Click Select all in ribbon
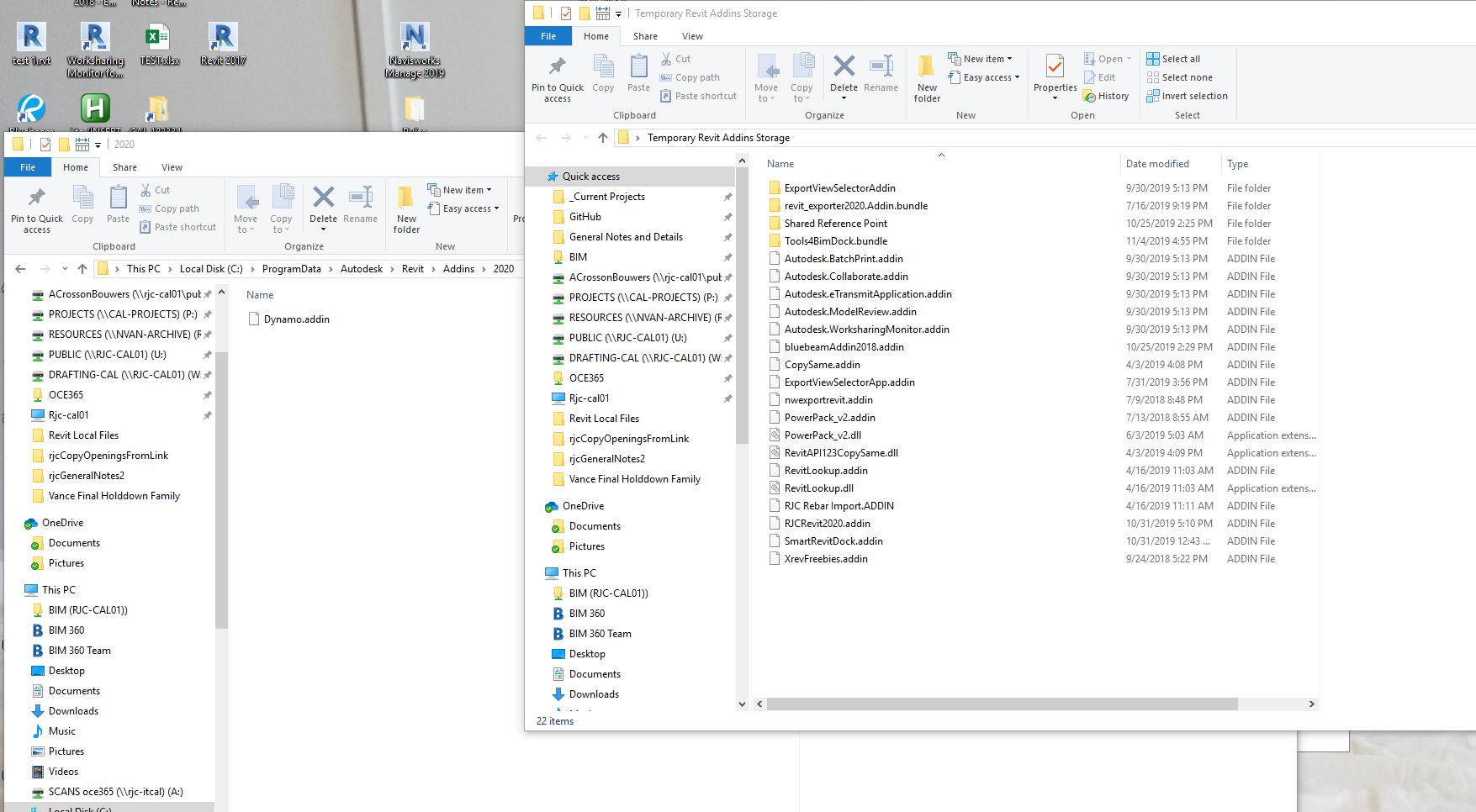Viewport: 1476px width, 812px height. click(1173, 59)
